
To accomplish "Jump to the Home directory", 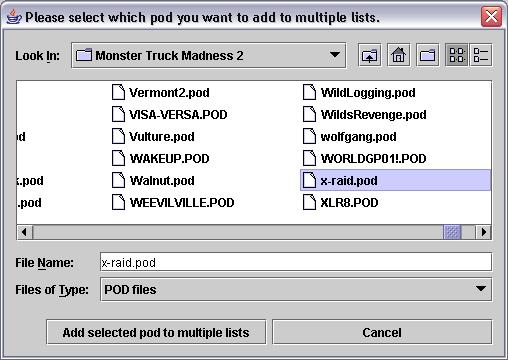I will coord(398,55).
